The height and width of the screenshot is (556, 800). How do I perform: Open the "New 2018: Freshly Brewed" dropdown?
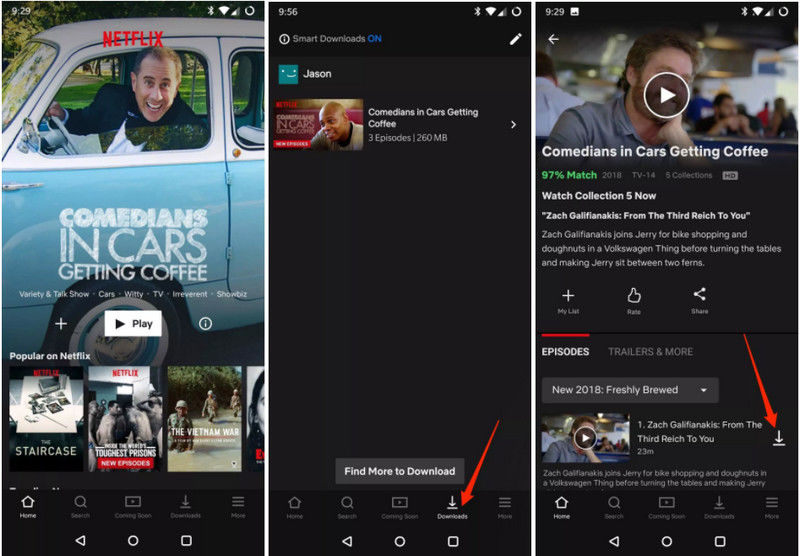point(629,390)
